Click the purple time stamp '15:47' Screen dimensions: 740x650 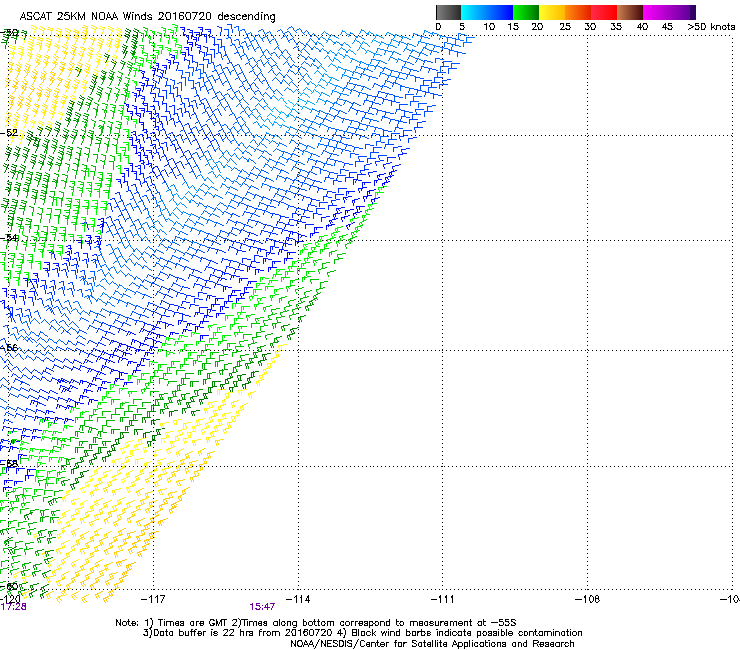tap(262, 607)
